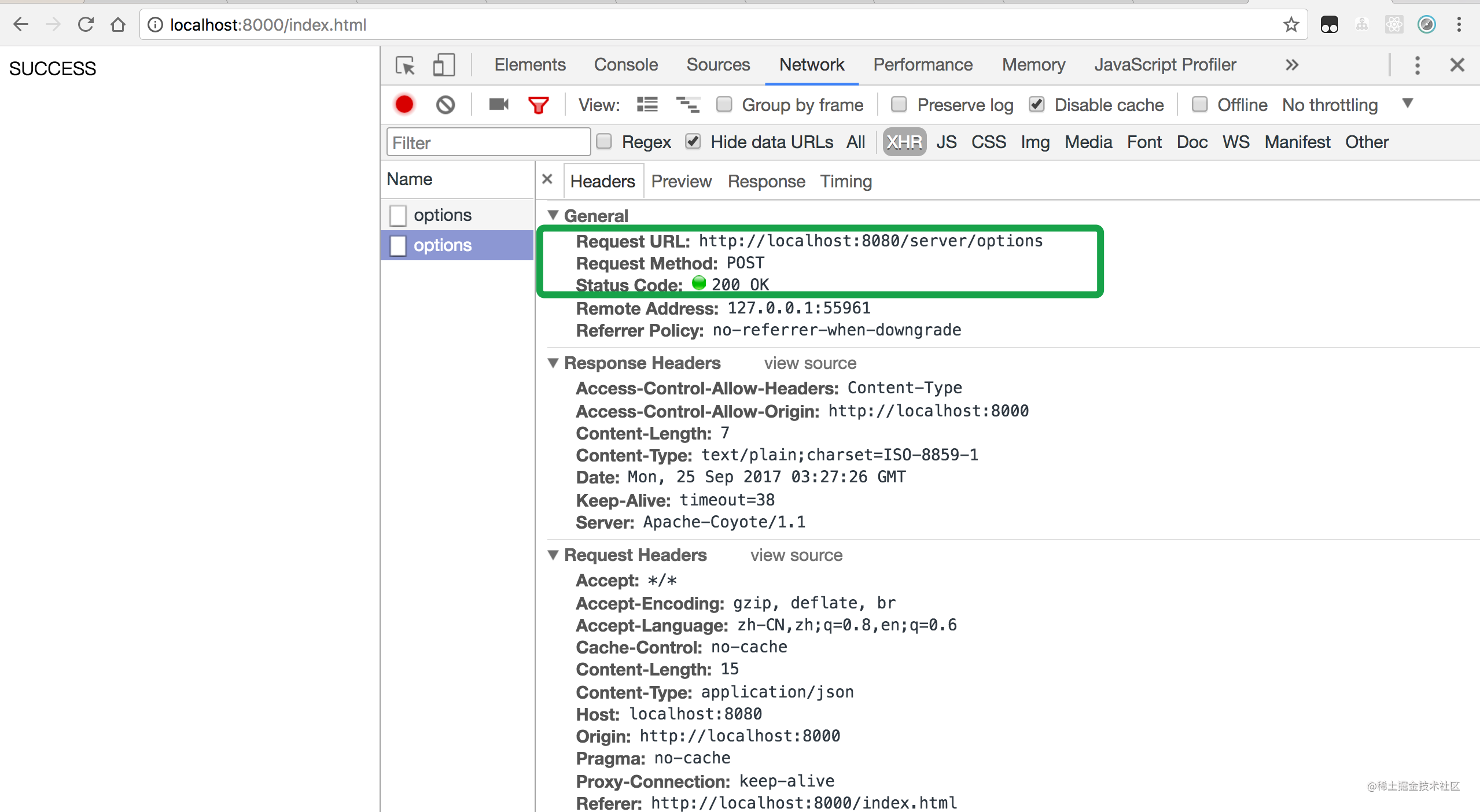The height and width of the screenshot is (812, 1480).
Task: Click the filter funnel icon
Action: [x=540, y=105]
